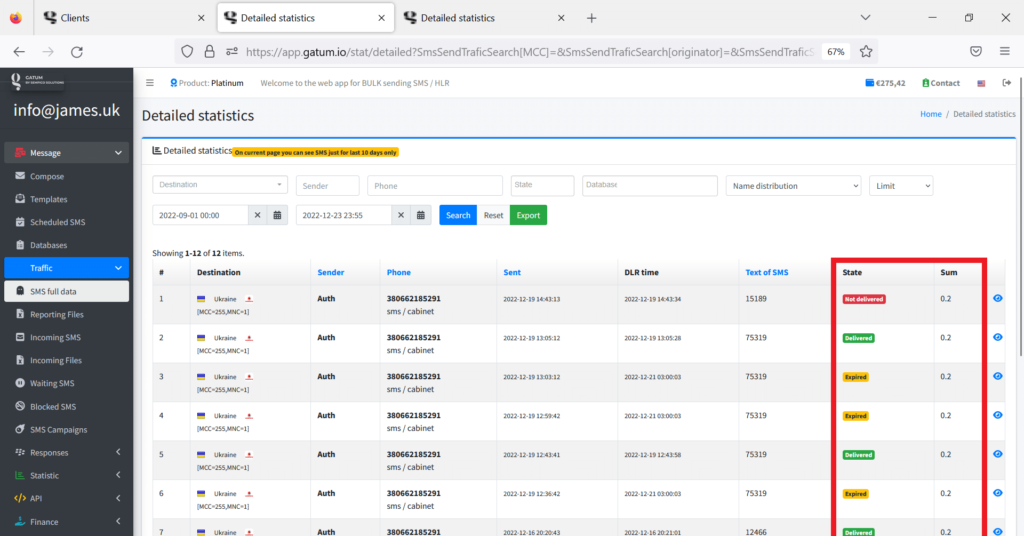Open the Contact link in the header
This screenshot has height=536, width=1024.
pos(940,83)
